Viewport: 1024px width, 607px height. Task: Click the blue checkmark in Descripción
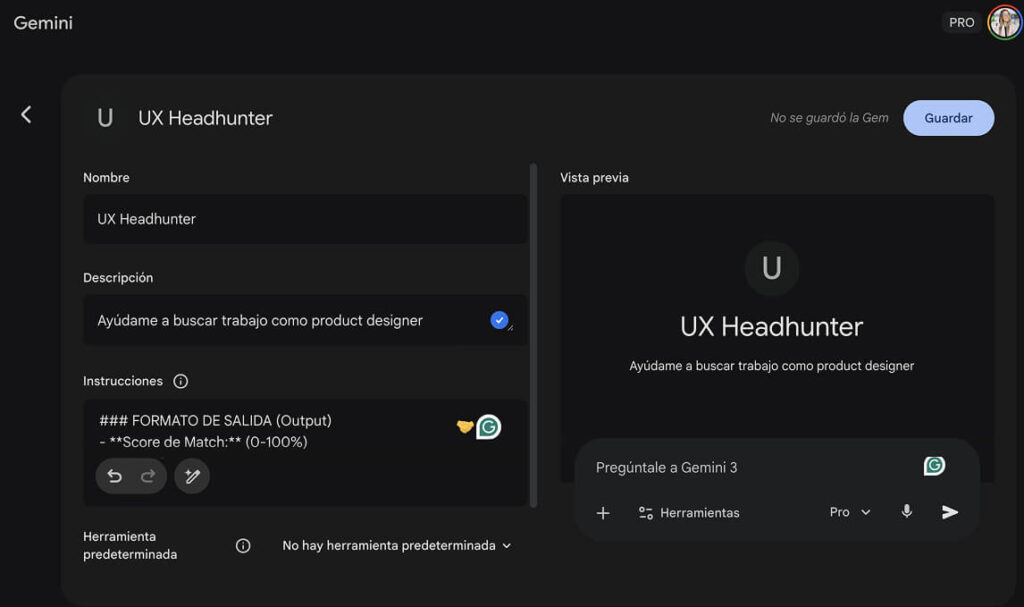(499, 320)
